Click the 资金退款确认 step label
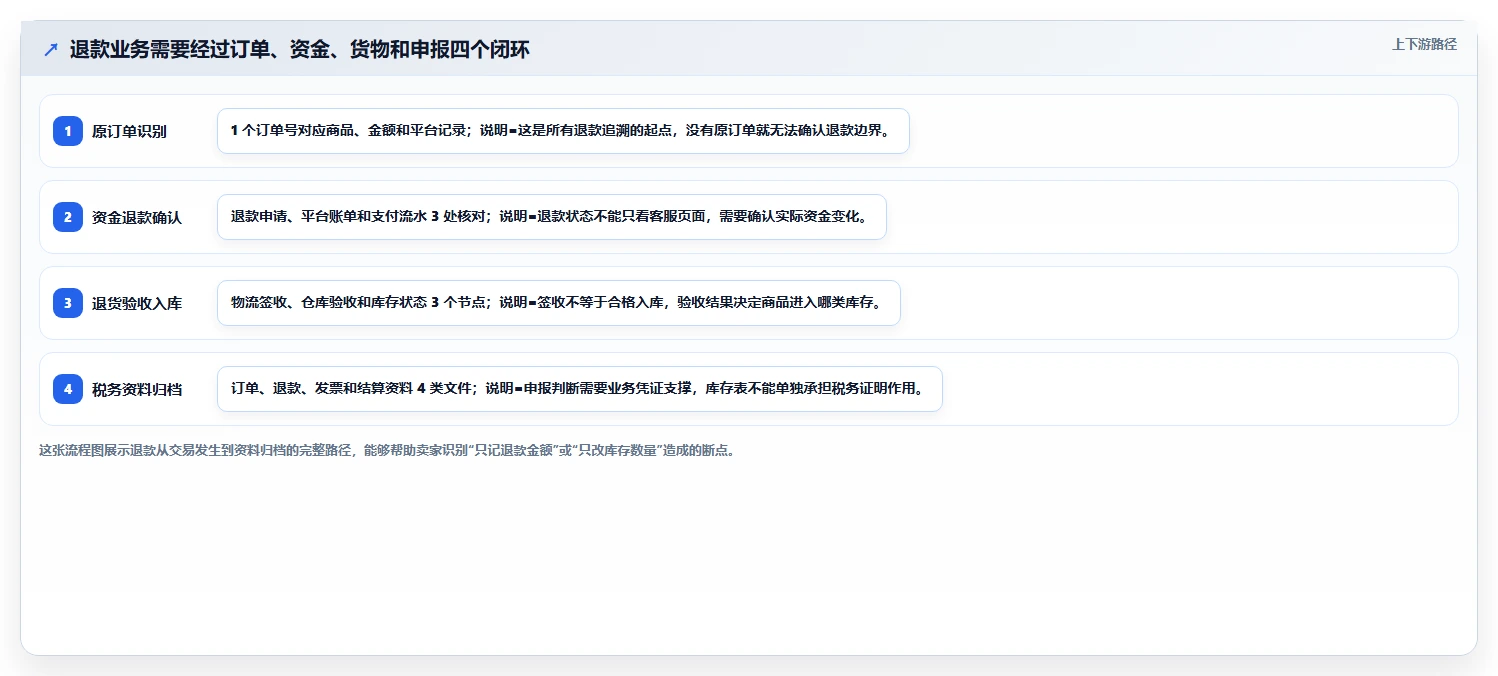 [x=137, y=217]
